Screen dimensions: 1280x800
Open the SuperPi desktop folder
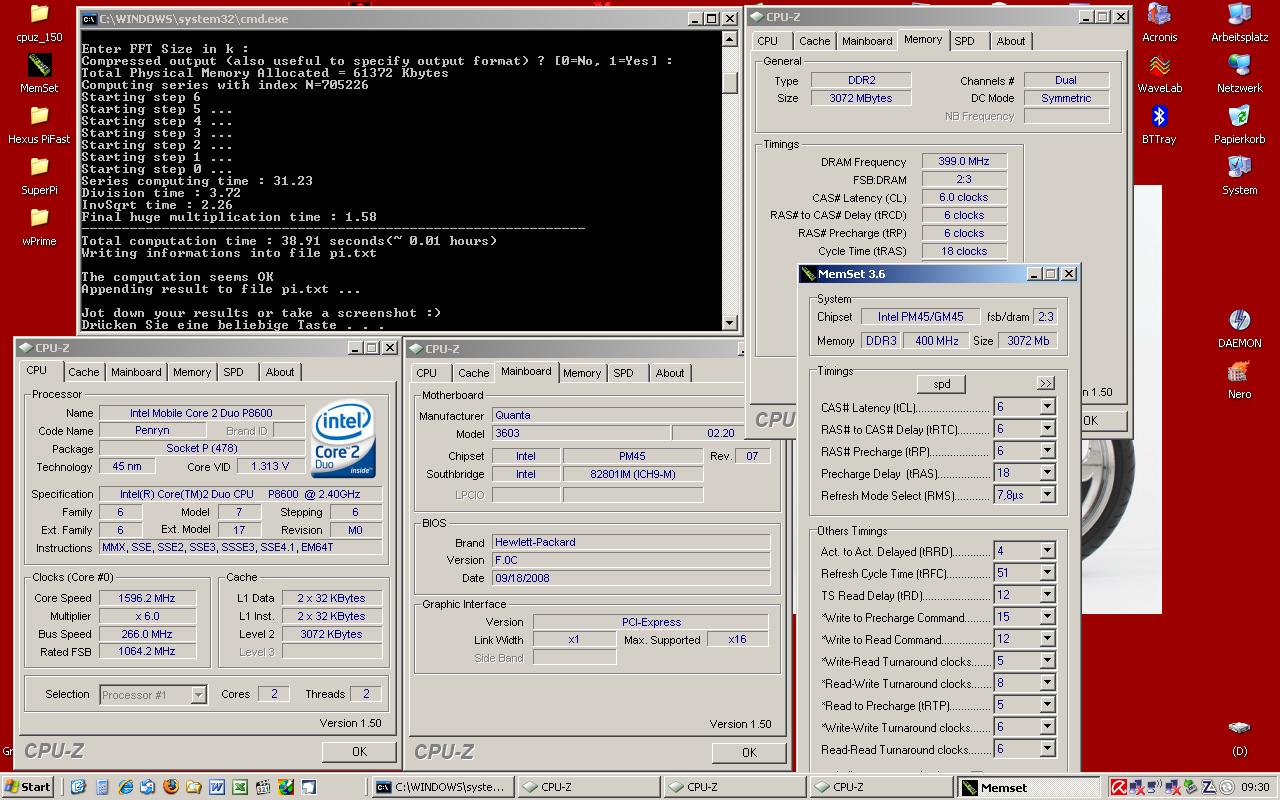click(39, 176)
